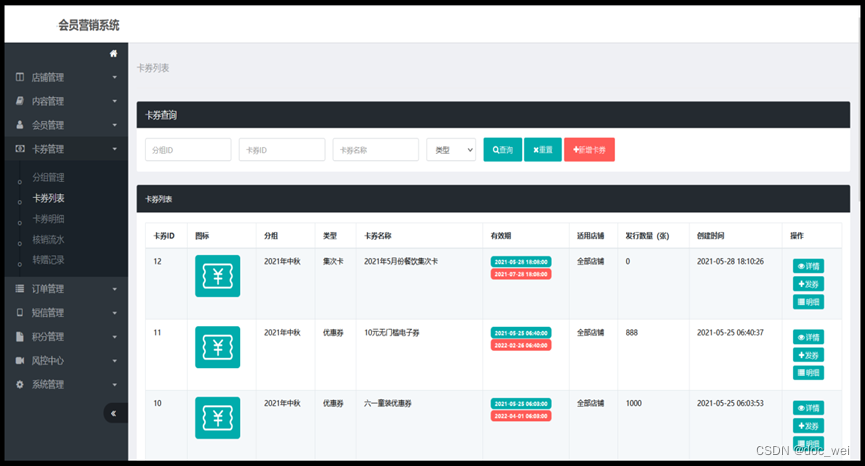Click coupon icon thumbnail for card 12

[x=217, y=276]
